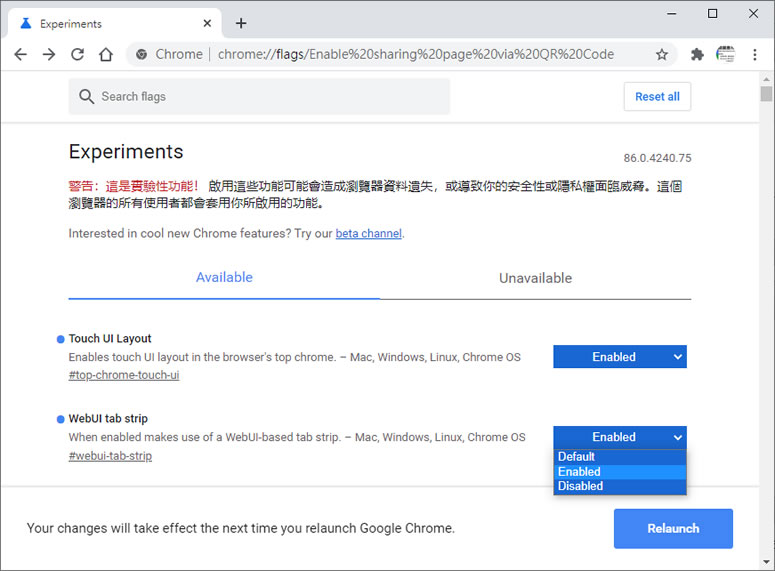
Task: Click the extension icon beside the puzzle piece
Action: (x=726, y=54)
